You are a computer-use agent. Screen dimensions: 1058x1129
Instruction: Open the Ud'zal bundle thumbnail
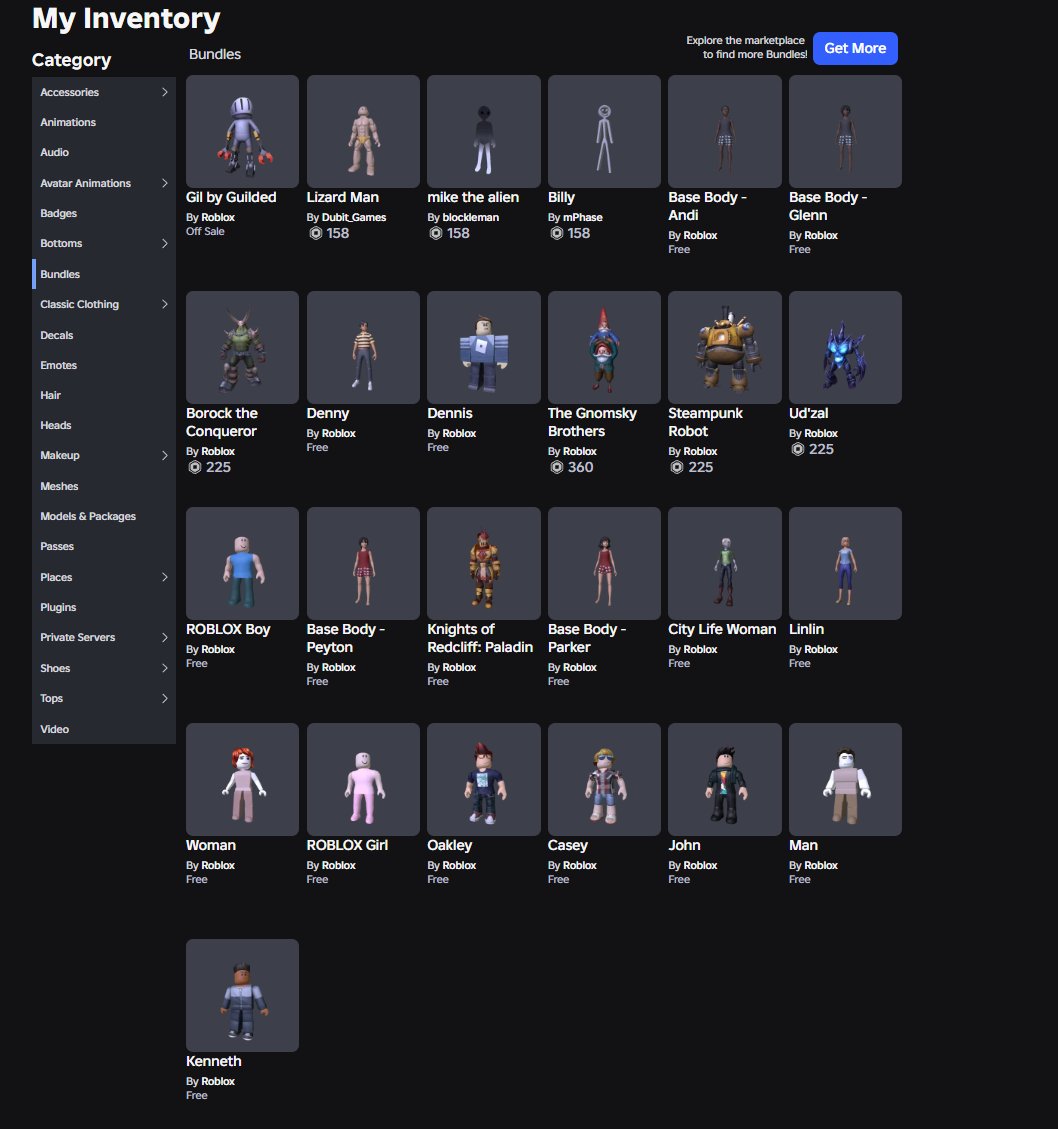pyautogui.click(x=846, y=347)
